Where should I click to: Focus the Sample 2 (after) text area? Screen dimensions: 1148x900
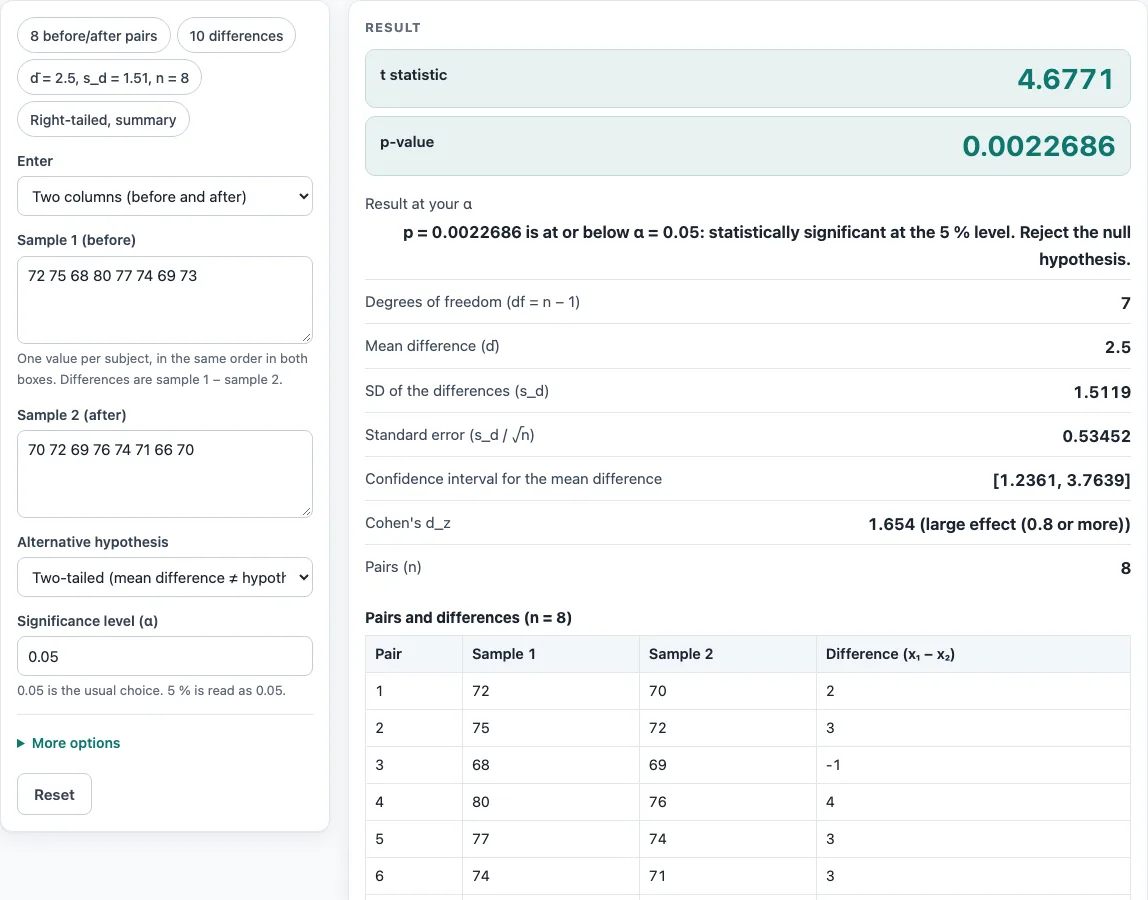(165, 474)
